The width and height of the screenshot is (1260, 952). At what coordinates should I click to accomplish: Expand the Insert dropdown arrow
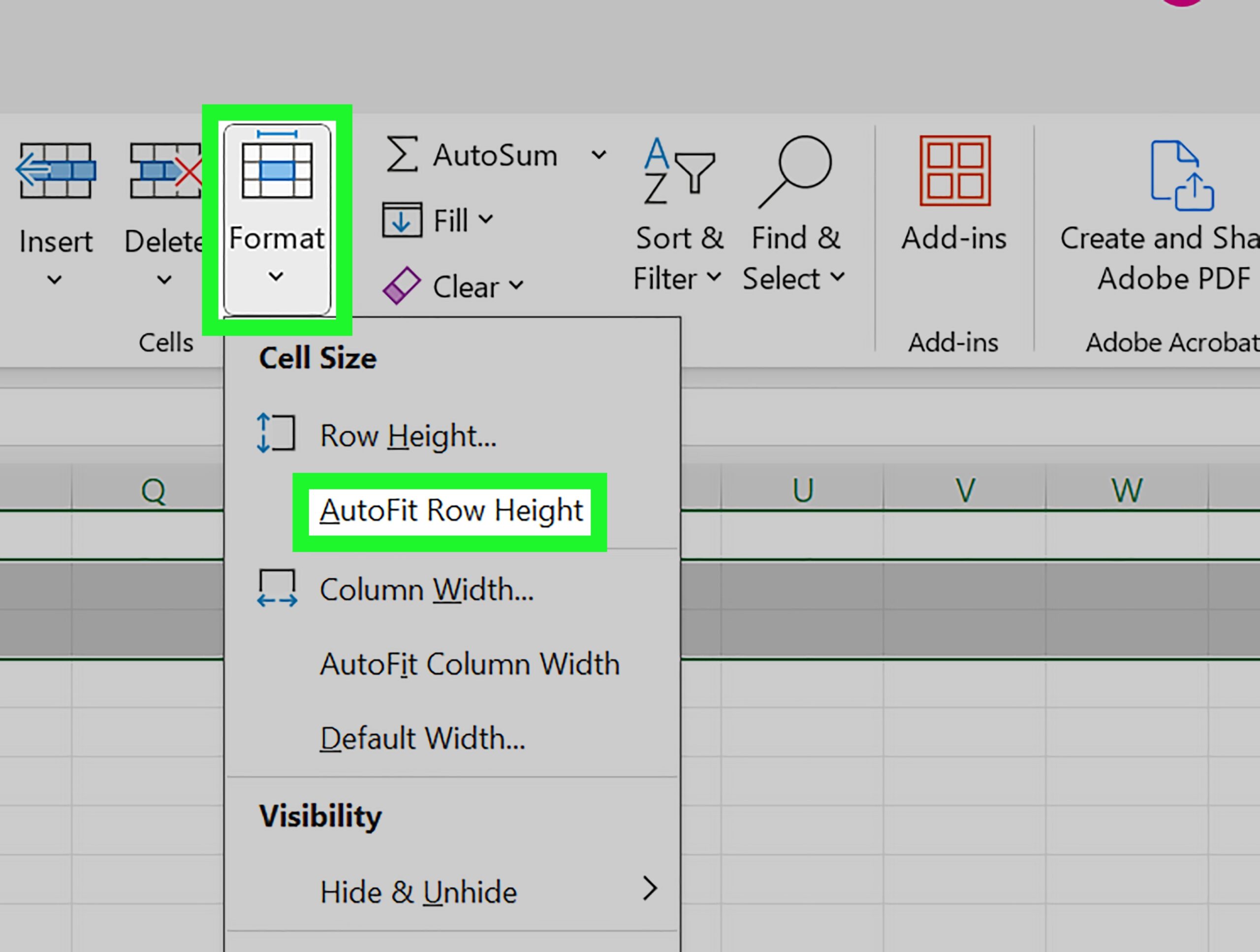pyautogui.click(x=55, y=280)
